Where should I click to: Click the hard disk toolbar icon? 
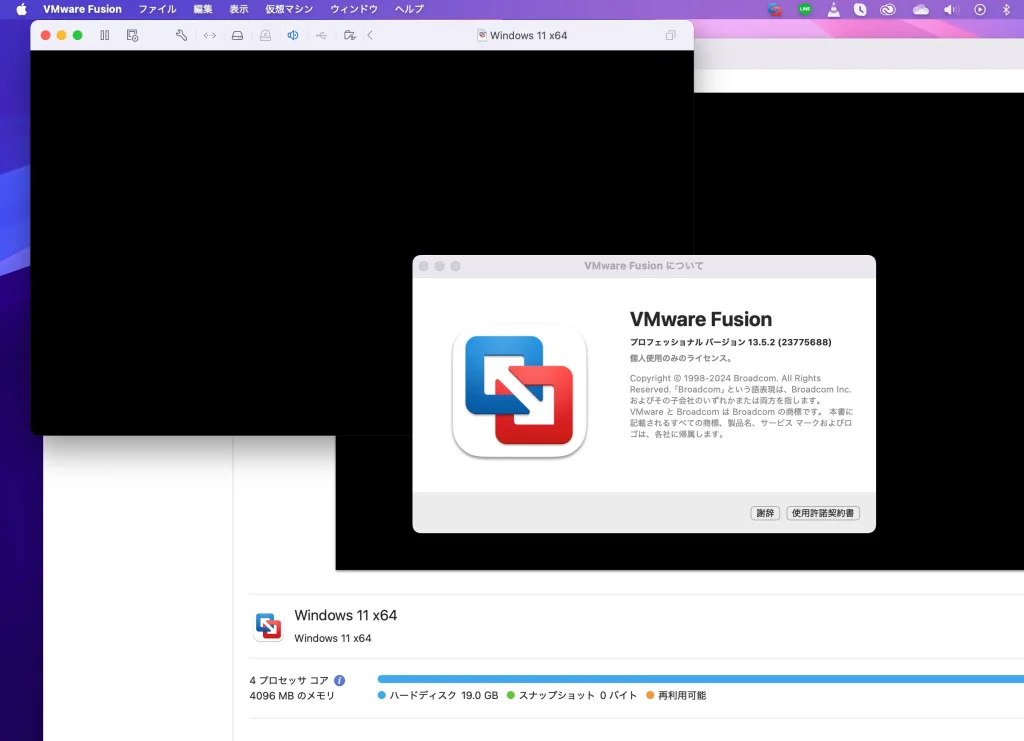click(x=238, y=35)
